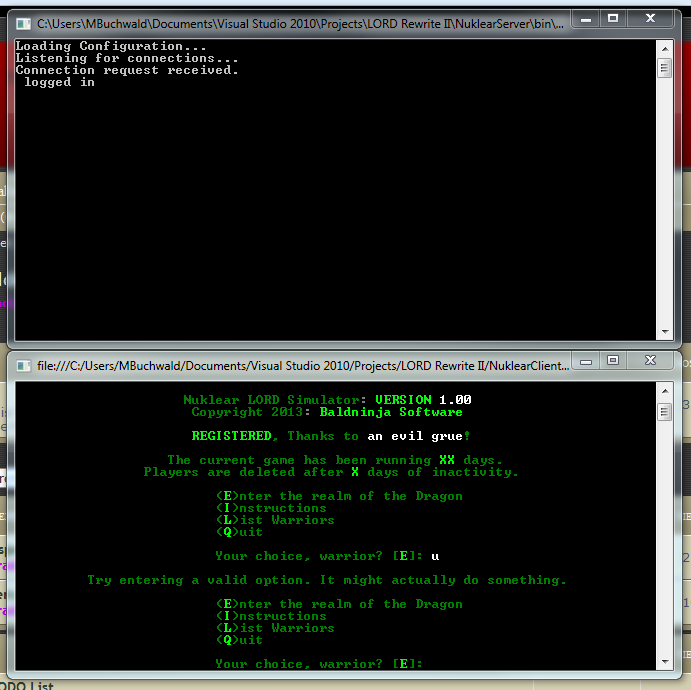This screenshot has width=691, height=690.
Task: Click the server console scroll-up arrow
Action: pos(663,46)
